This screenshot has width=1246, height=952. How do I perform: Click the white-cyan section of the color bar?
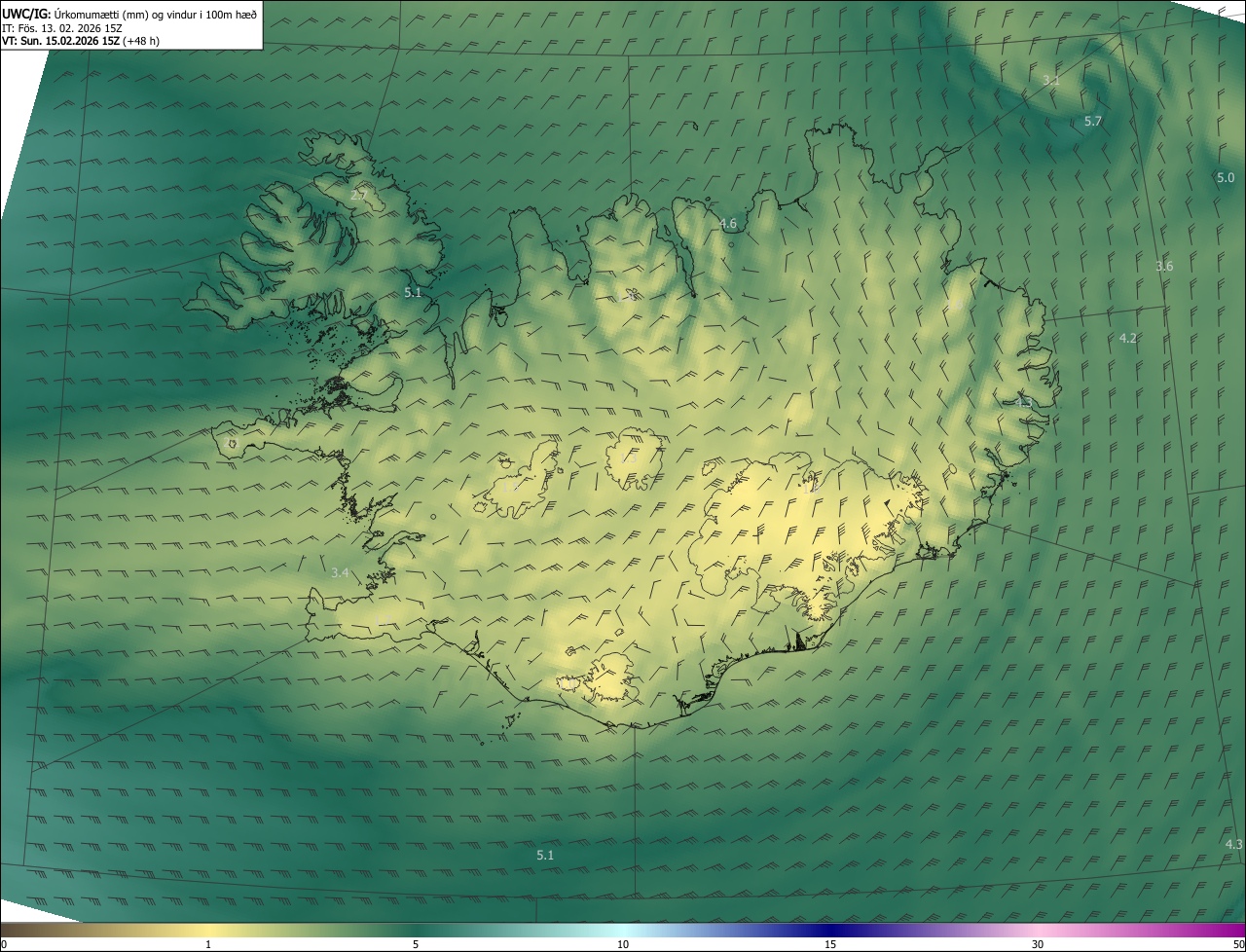click(x=623, y=930)
